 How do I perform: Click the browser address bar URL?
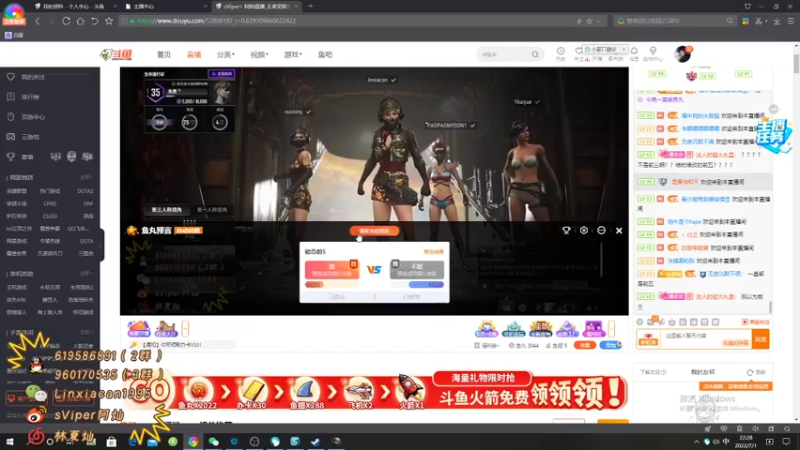tap(216, 21)
